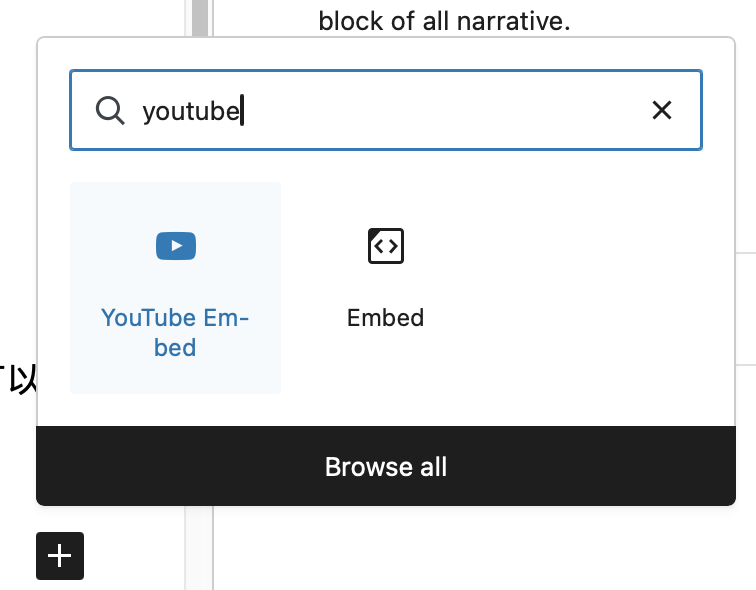Click the blue YouTube play icon
756x590 pixels.
(x=176, y=245)
